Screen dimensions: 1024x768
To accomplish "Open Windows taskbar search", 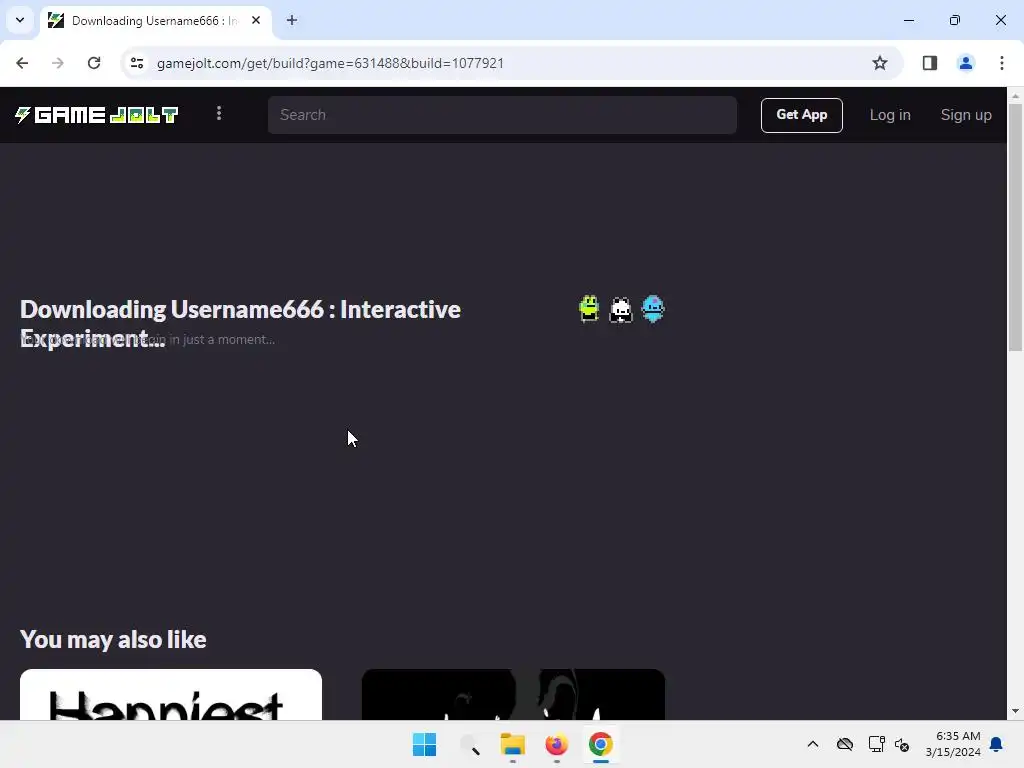I will click(x=469, y=744).
